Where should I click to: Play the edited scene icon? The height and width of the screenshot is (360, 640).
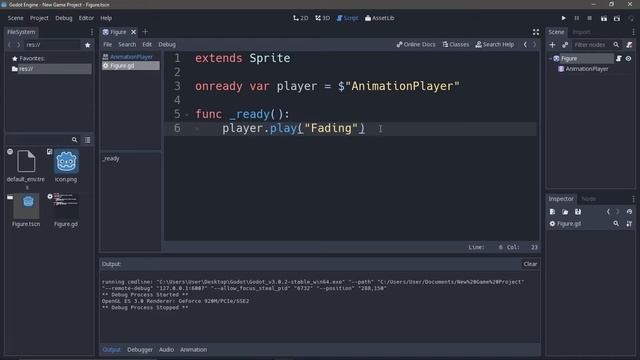tap(604, 18)
